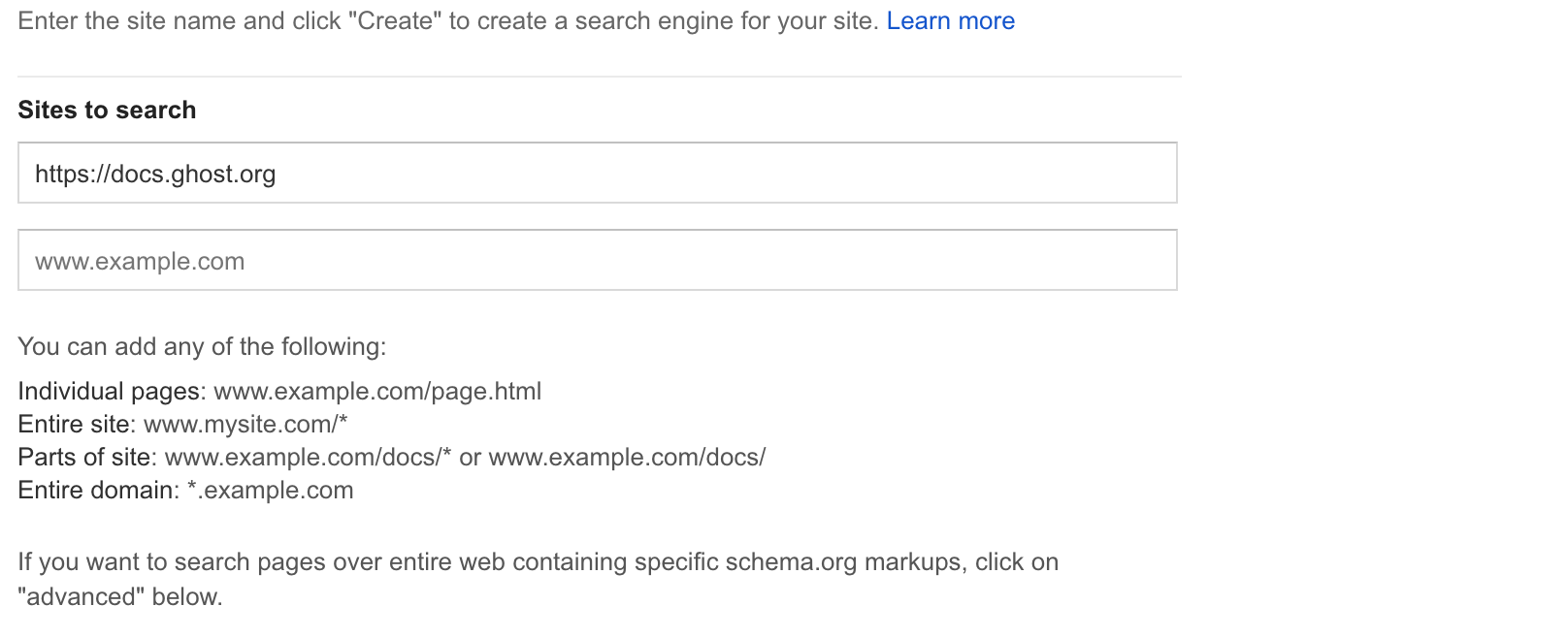Click the *.example.com domain example
1568x638 pixels.
click(270, 491)
